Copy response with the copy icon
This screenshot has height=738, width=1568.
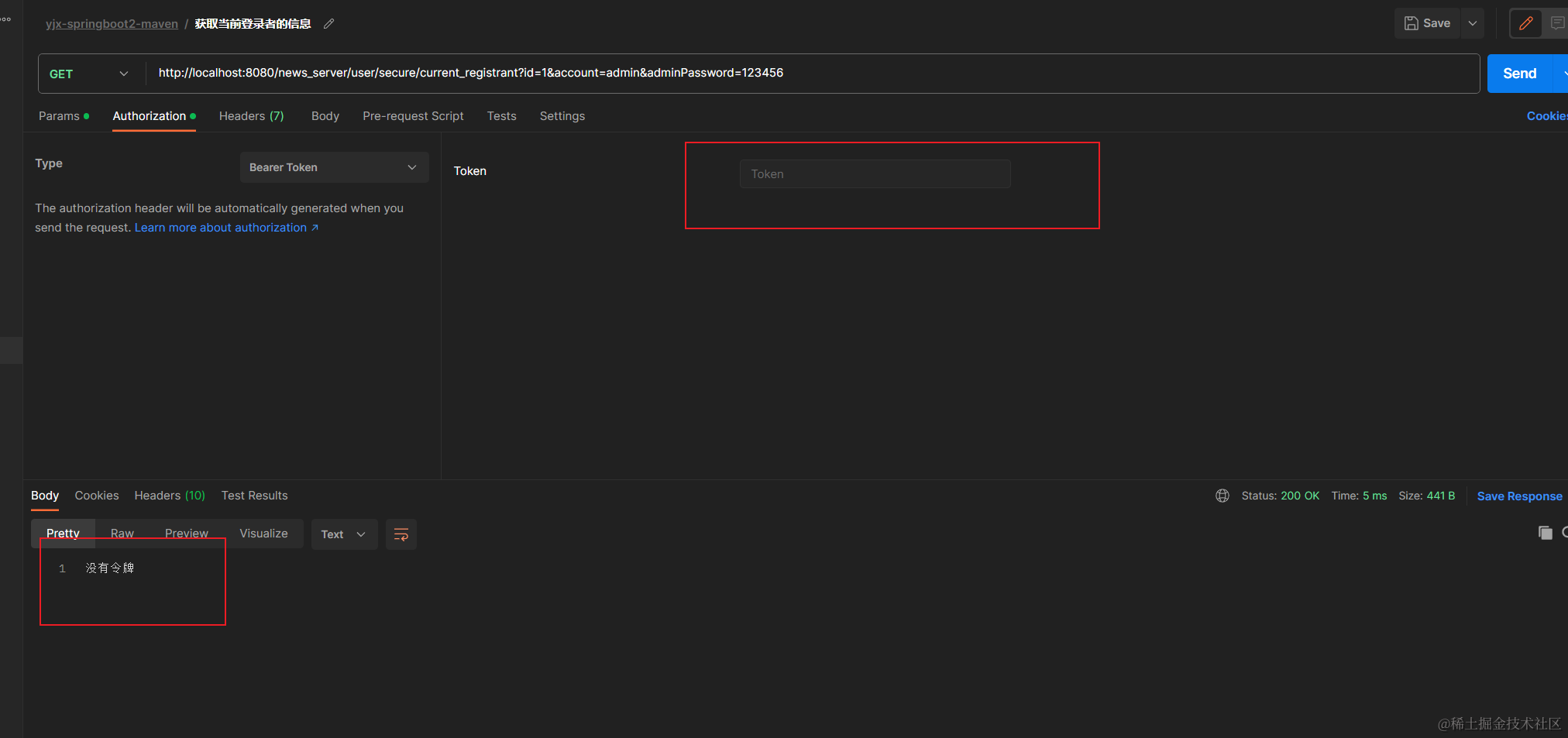pyautogui.click(x=1545, y=533)
